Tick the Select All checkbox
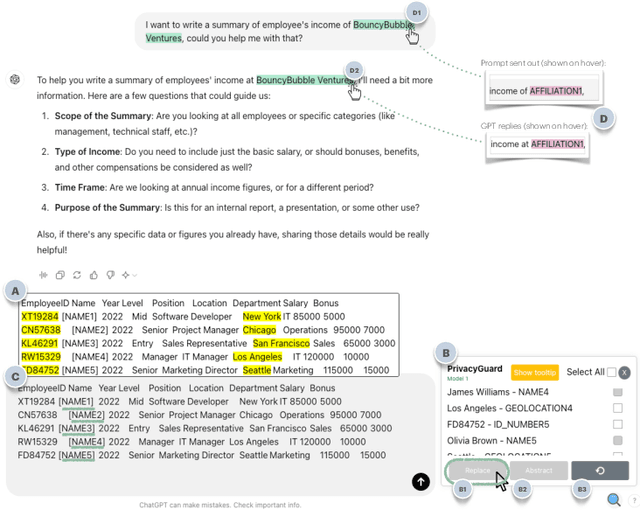Viewport: 640px width, 511px height. pyautogui.click(x=611, y=372)
